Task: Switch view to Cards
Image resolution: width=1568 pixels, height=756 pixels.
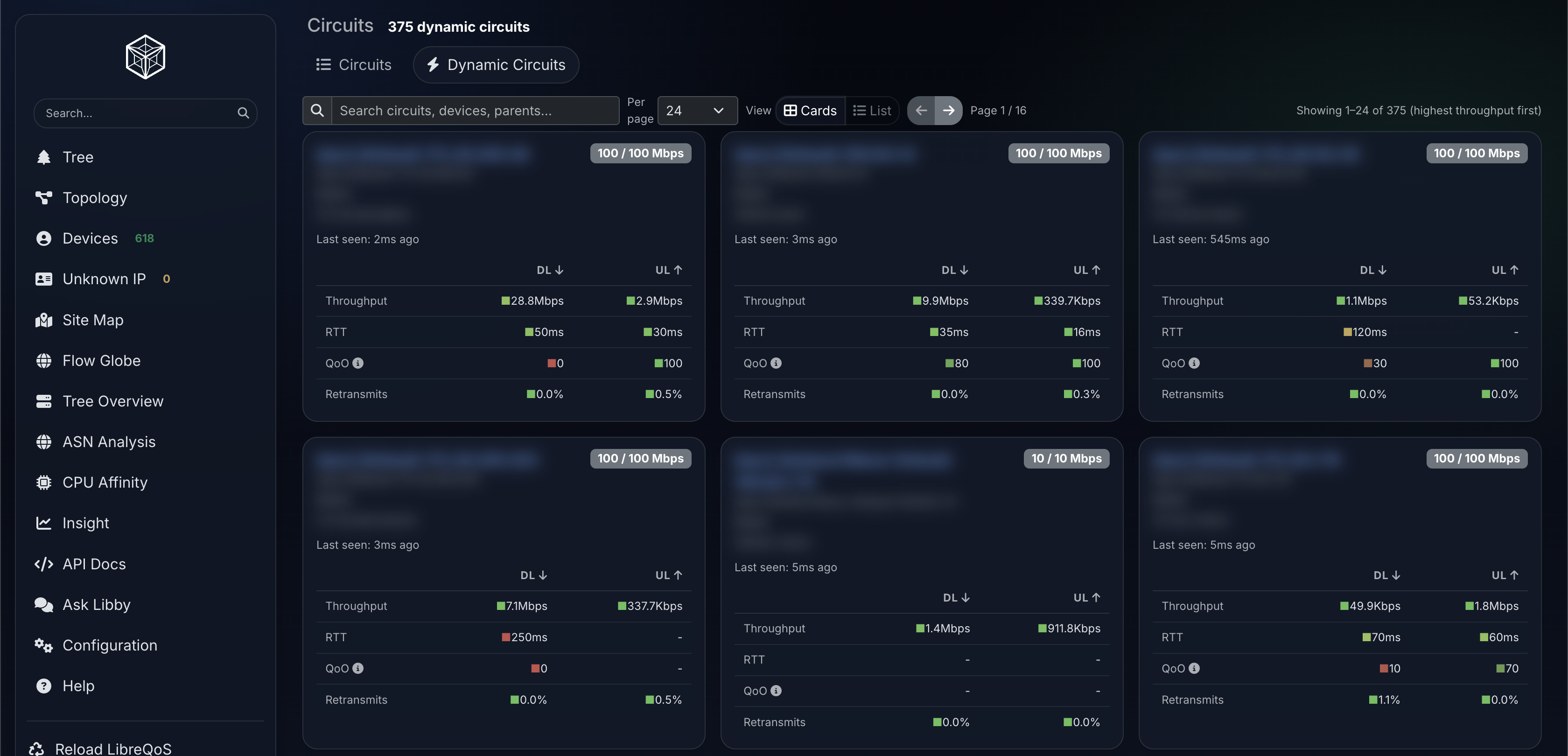Action: point(810,110)
